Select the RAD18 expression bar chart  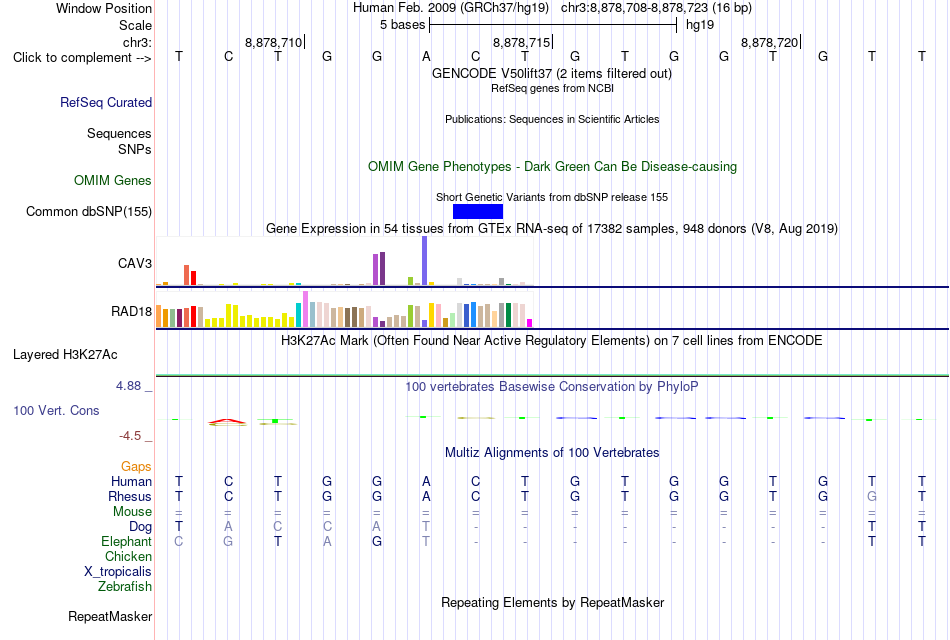[344, 309]
